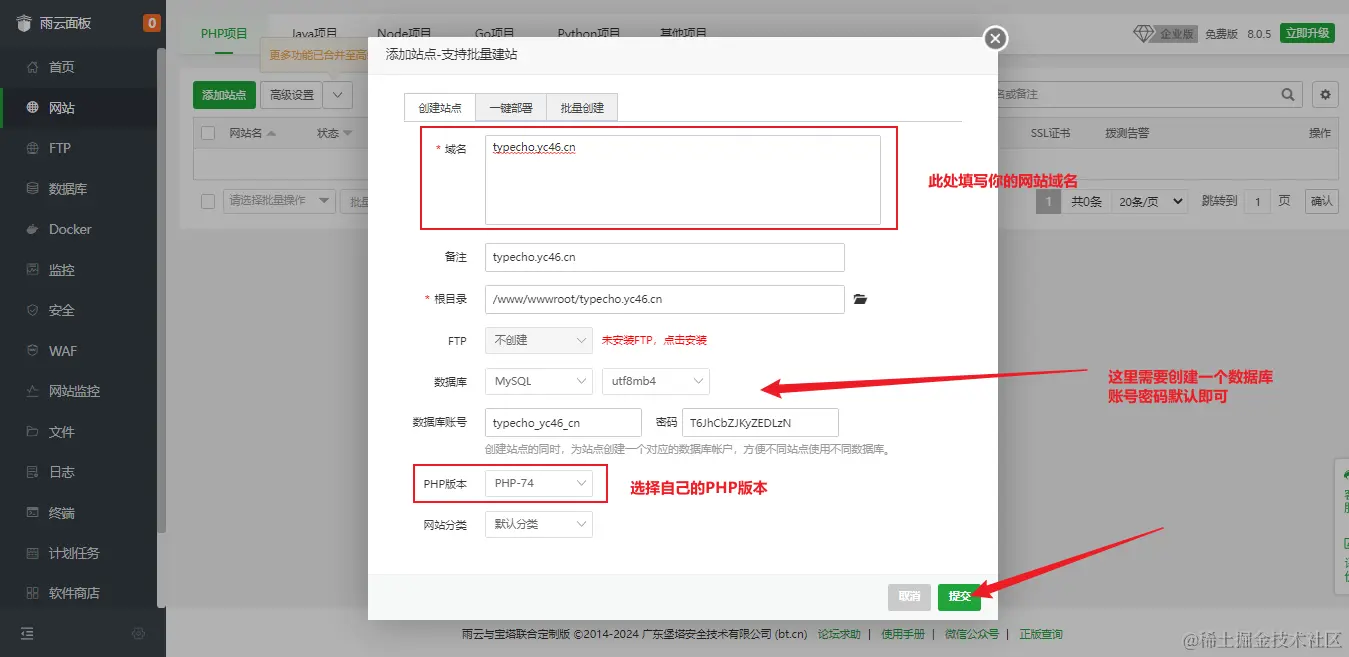Click the grey 取消 cancel button

[x=909, y=596]
